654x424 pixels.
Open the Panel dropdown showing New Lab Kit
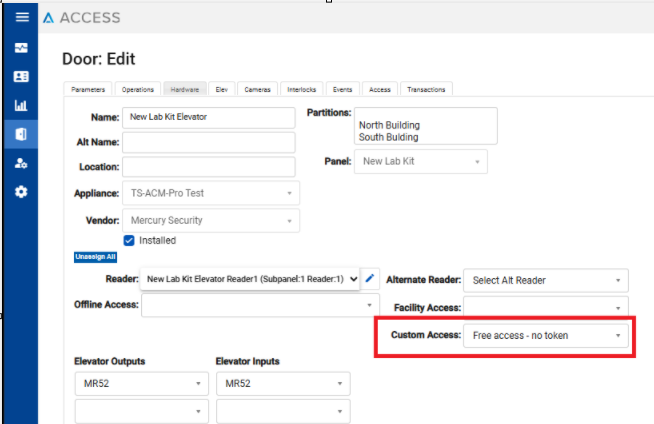tap(421, 161)
